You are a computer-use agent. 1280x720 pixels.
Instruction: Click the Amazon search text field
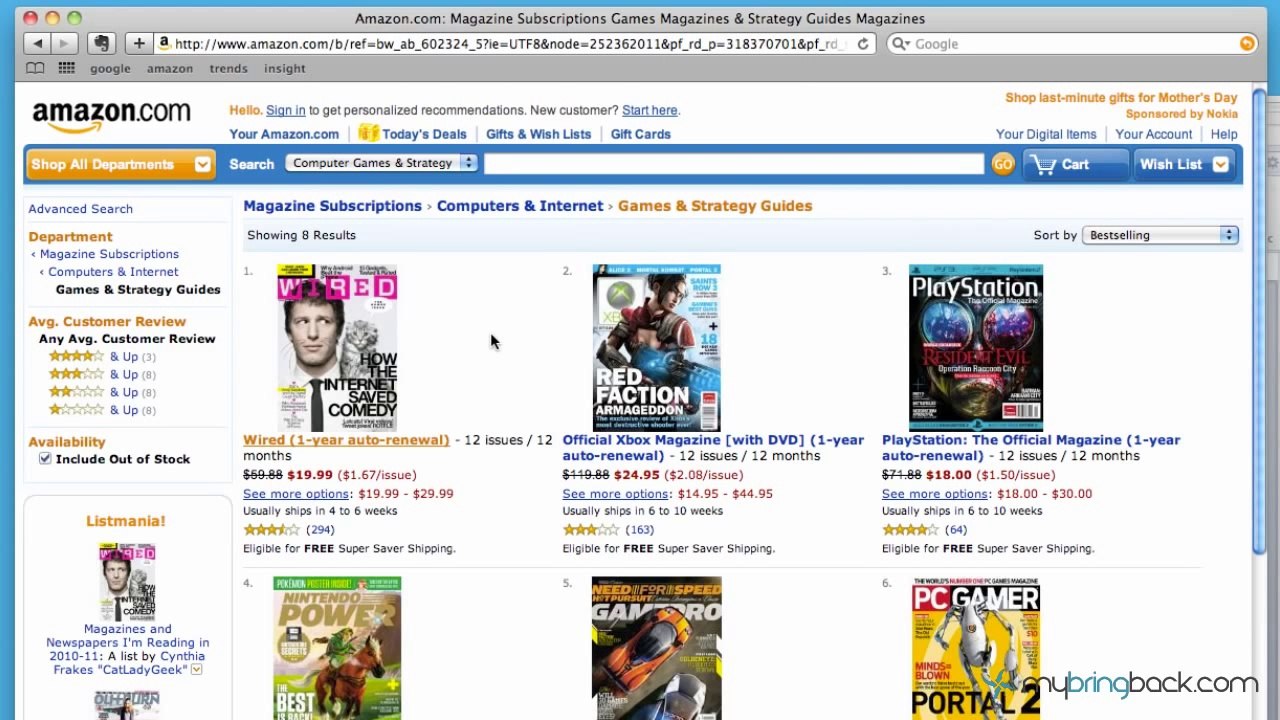734,164
